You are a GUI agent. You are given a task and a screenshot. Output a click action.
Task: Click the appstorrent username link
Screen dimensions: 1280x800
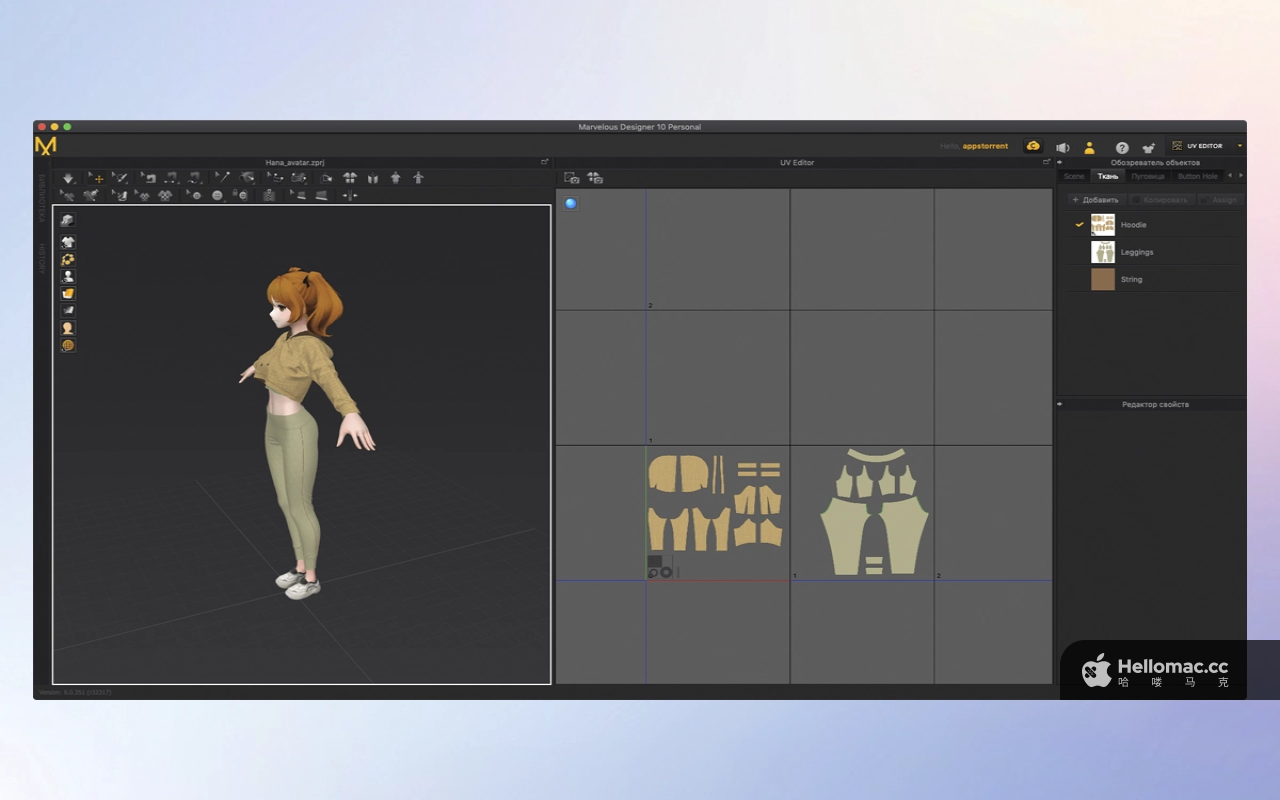click(985, 146)
